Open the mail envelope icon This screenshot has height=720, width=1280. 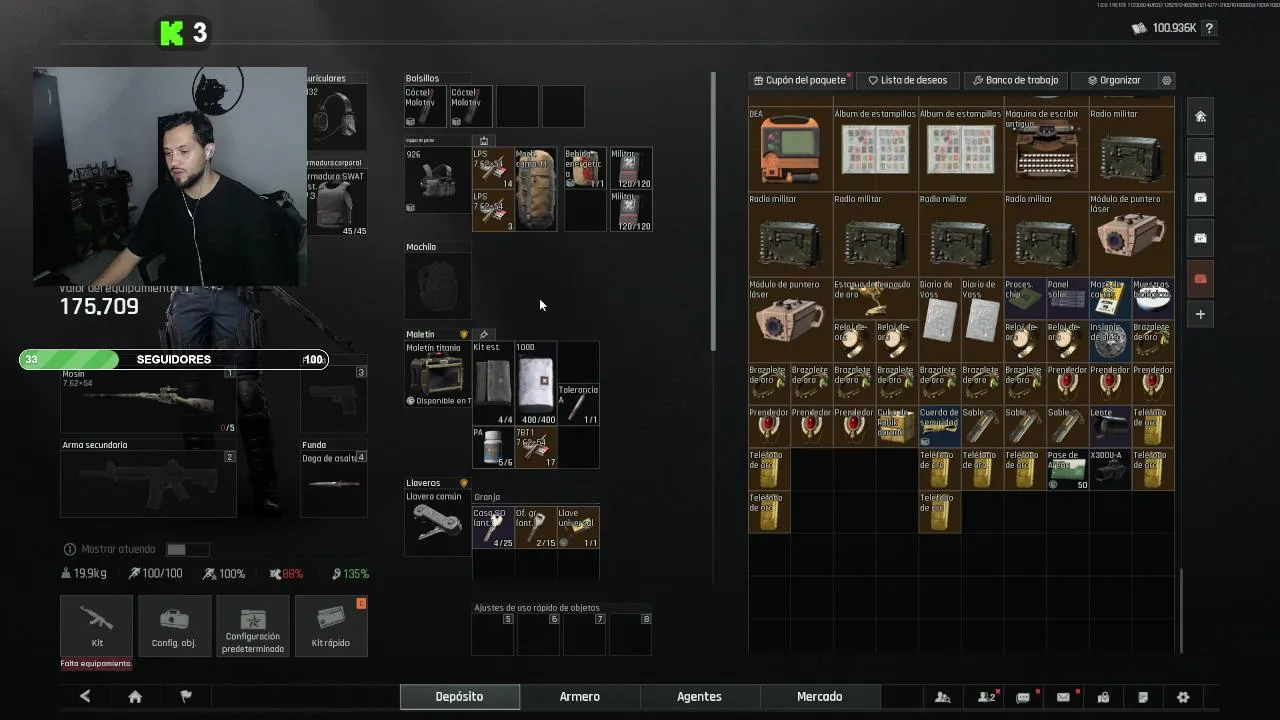coord(1063,697)
